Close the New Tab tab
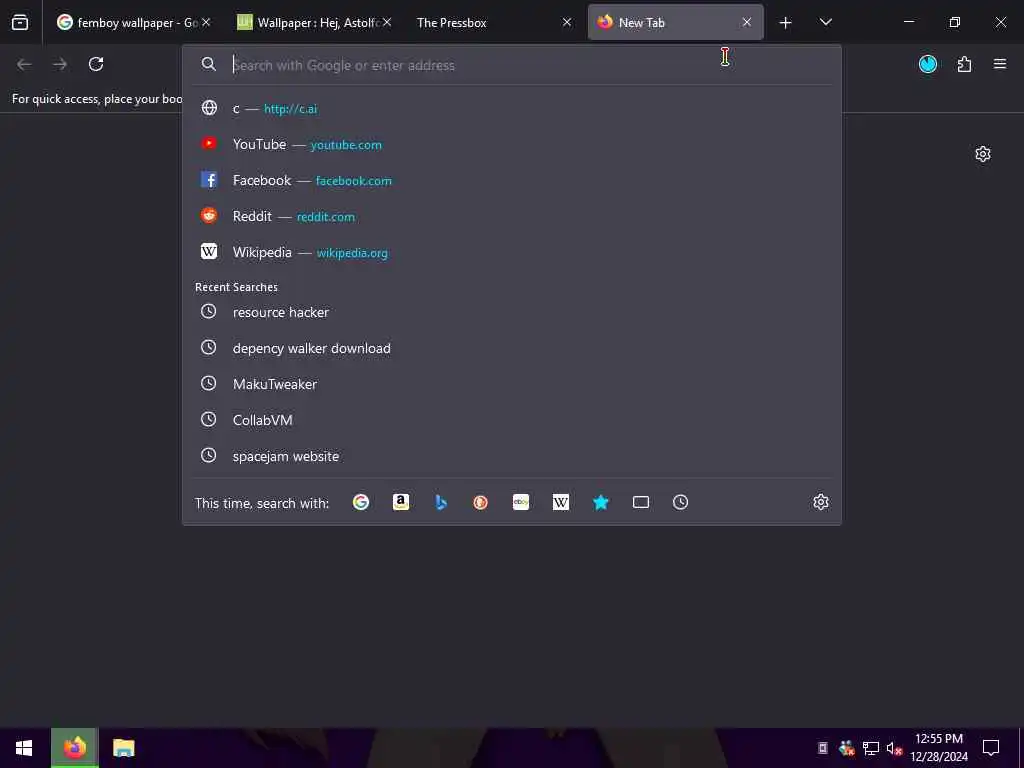Viewport: 1024px width, 768px height. point(746,22)
